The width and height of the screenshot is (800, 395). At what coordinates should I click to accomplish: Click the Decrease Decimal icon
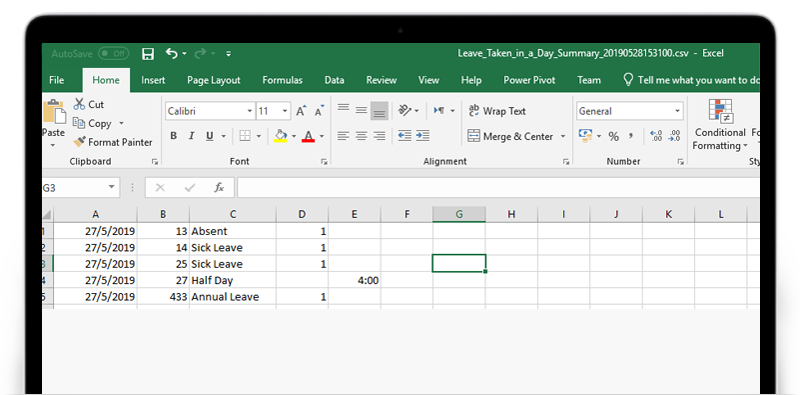tap(674, 136)
